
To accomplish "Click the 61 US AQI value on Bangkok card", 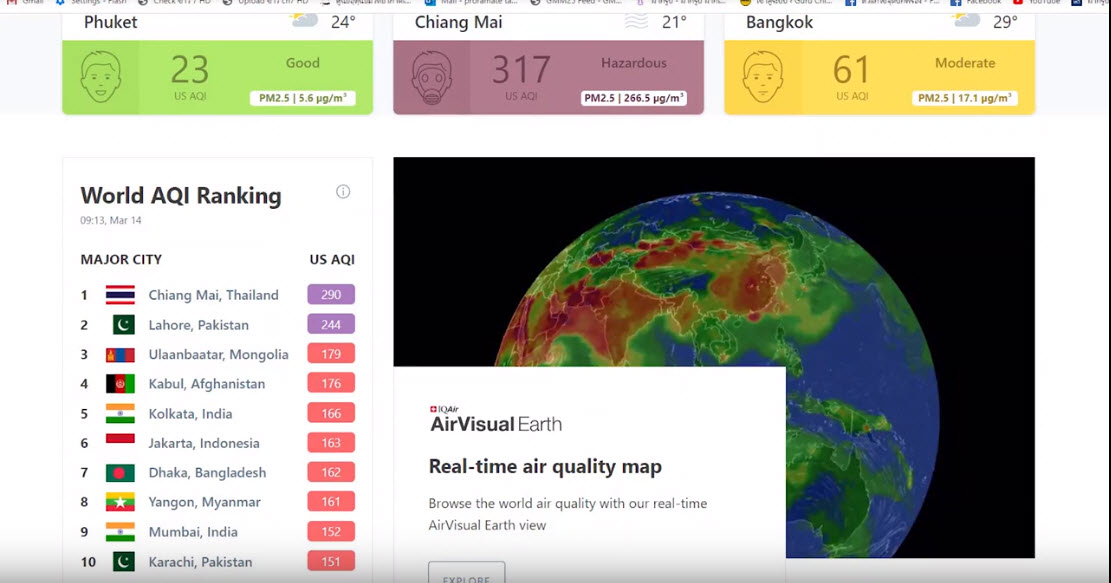I will (x=851, y=69).
